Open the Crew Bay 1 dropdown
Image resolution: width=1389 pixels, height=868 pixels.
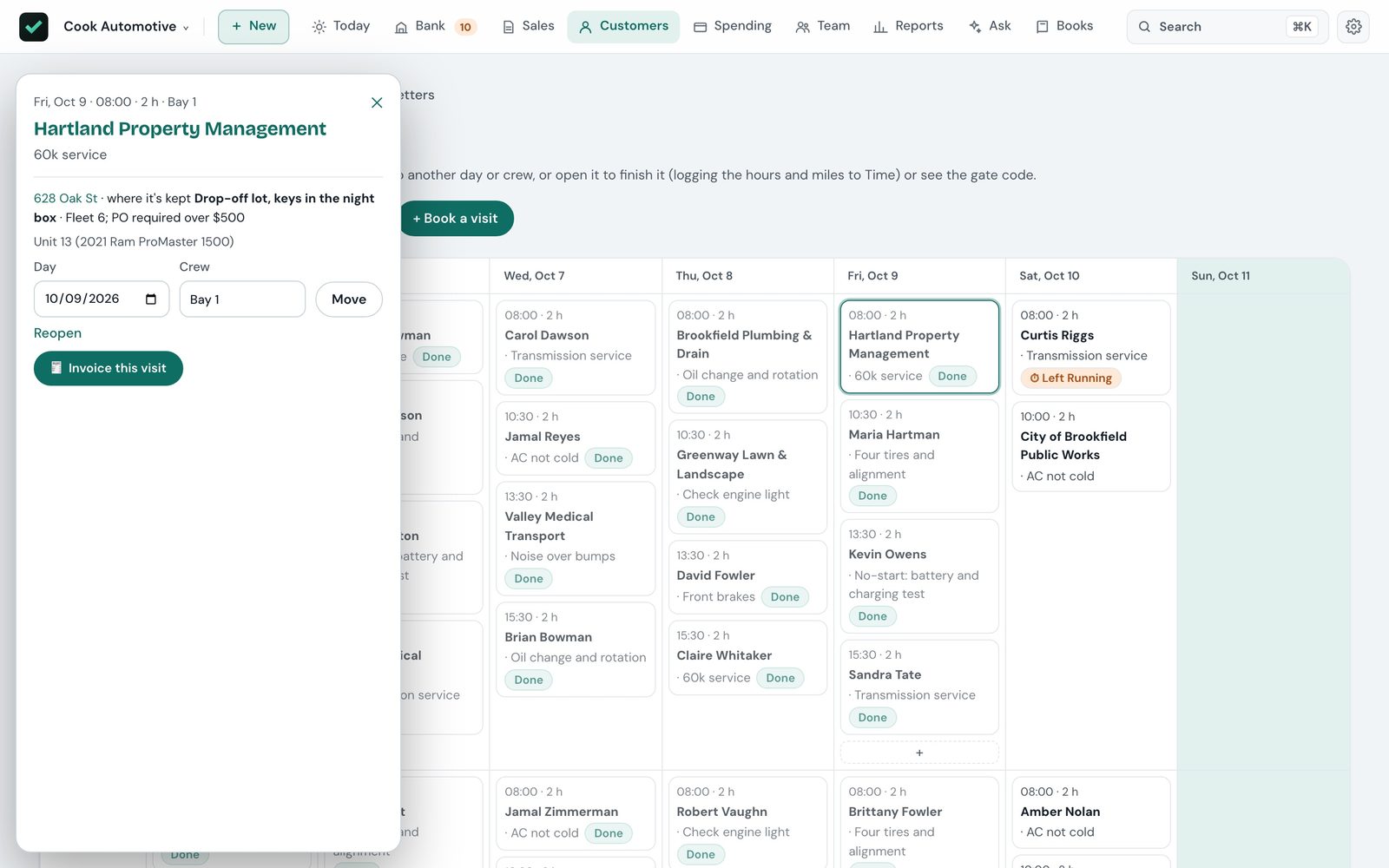pos(242,299)
